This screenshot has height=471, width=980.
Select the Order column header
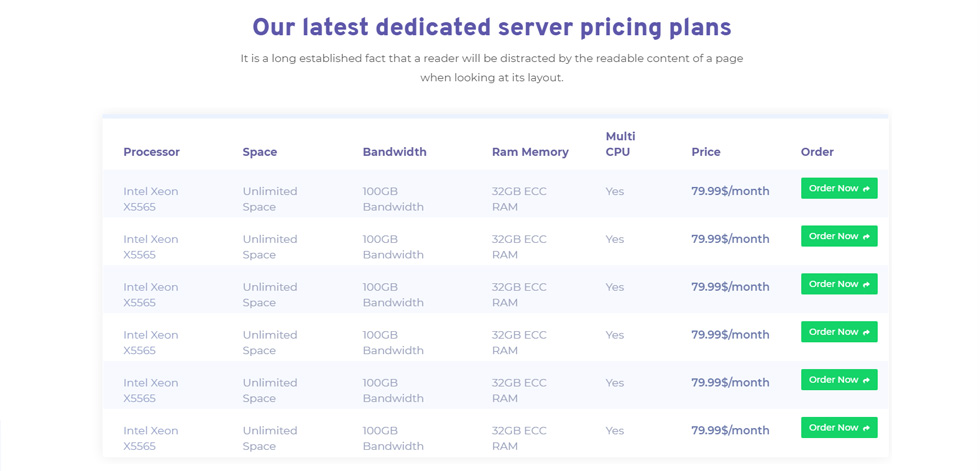pyautogui.click(x=817, y=152)
